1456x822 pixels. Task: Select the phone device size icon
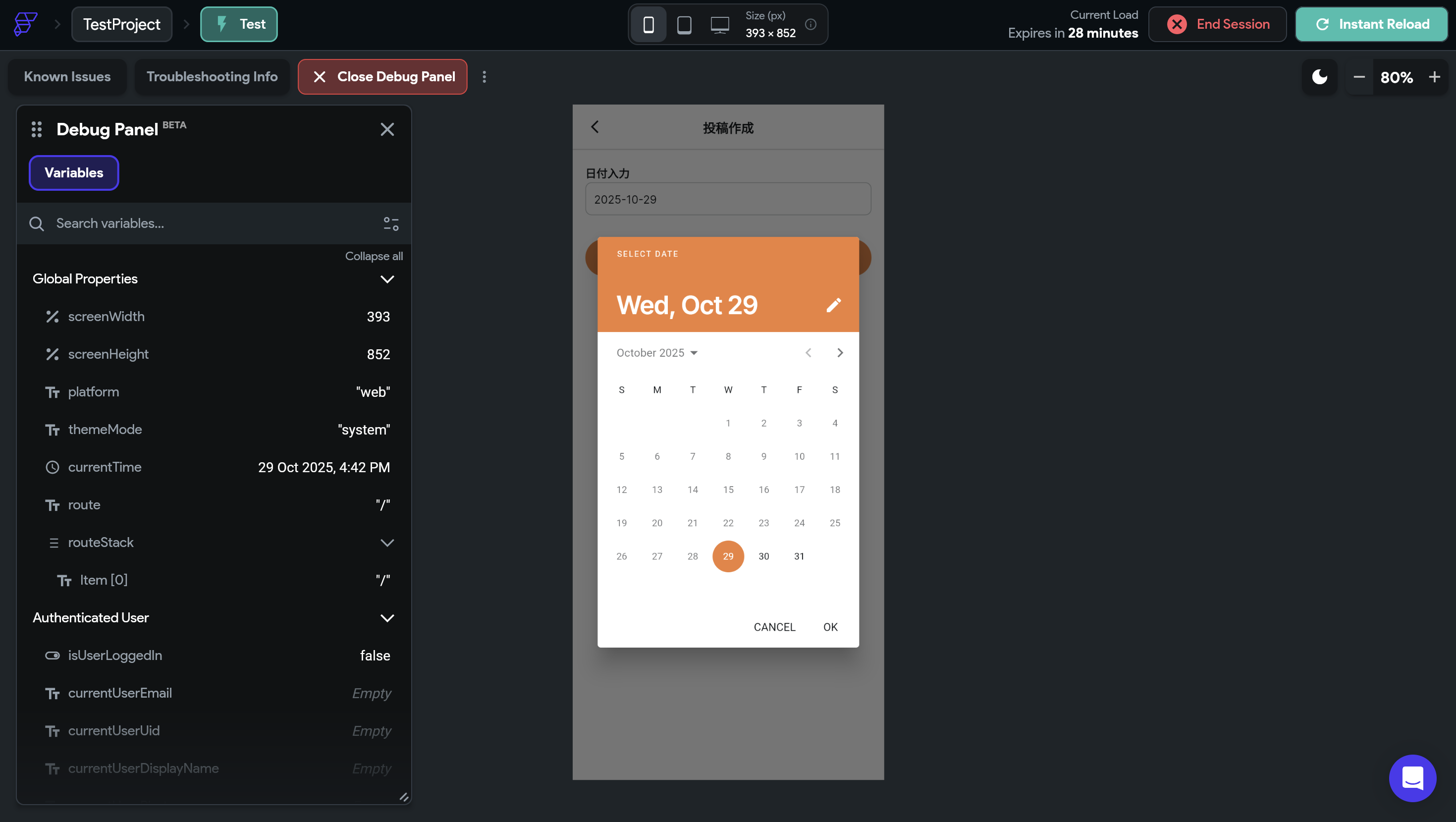tap(648, 24)
